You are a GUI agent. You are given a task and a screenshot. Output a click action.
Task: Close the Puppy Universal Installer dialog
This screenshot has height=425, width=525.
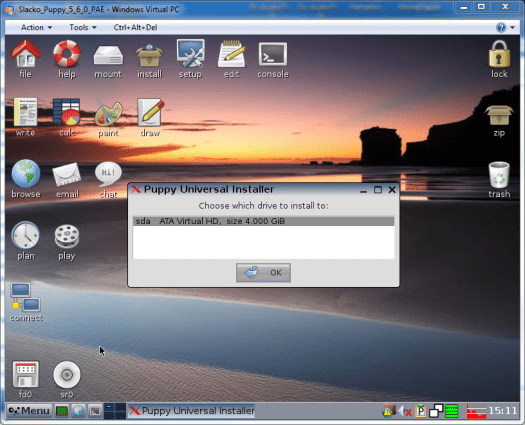tap(392, 190)
